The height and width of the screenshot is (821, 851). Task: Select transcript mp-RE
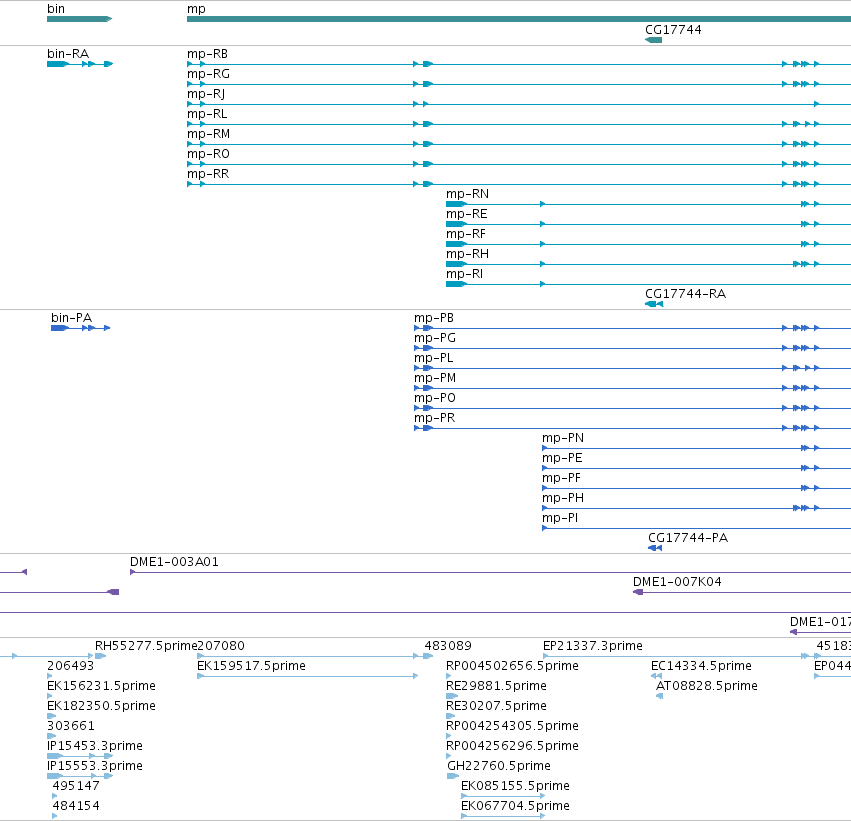pyautogui.click(x=467, y=214)
